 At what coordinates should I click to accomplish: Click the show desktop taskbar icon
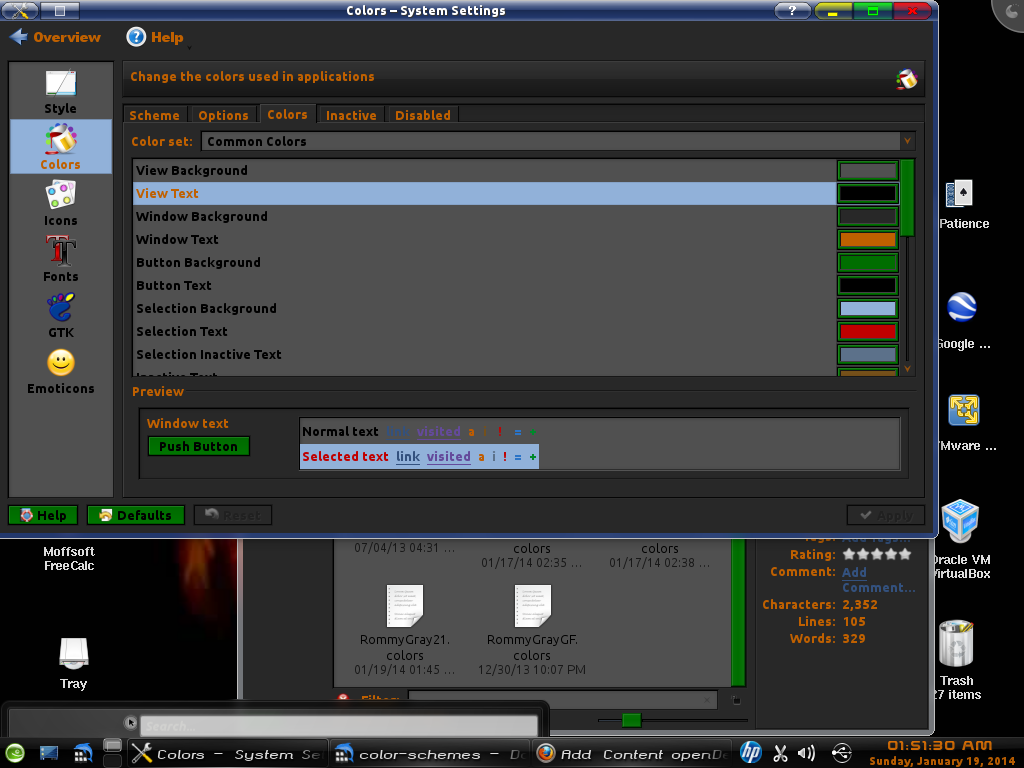(49, 754)
